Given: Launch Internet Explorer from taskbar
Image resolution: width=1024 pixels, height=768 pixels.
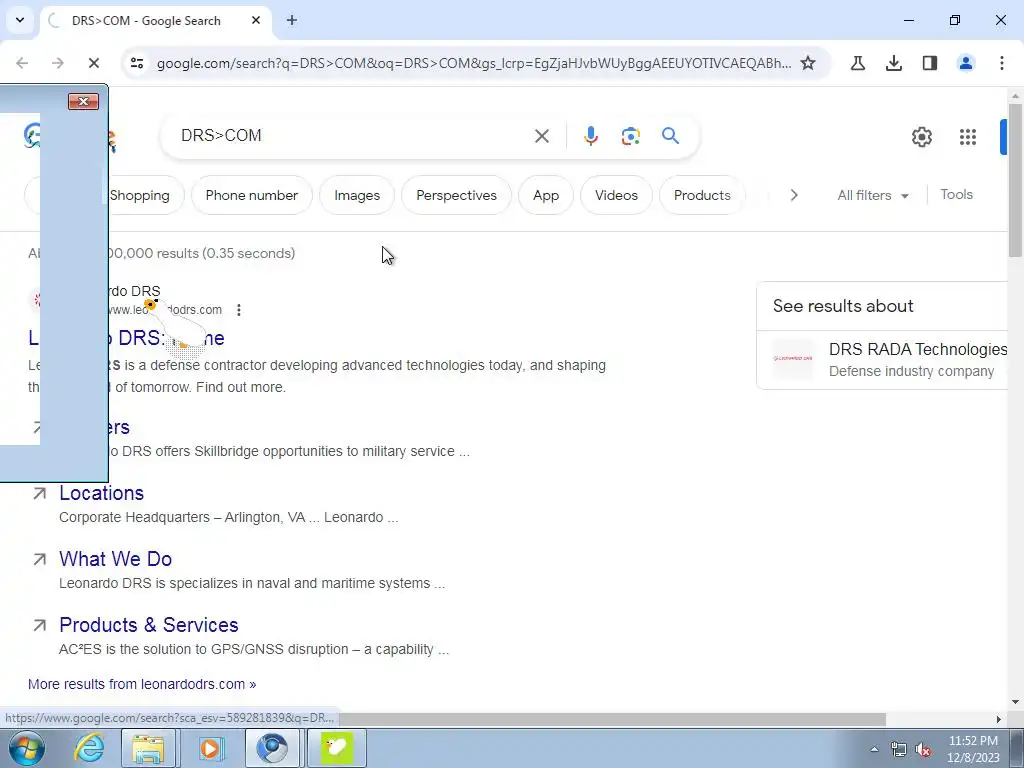Looking at the screenshot, I should (89, 748).
